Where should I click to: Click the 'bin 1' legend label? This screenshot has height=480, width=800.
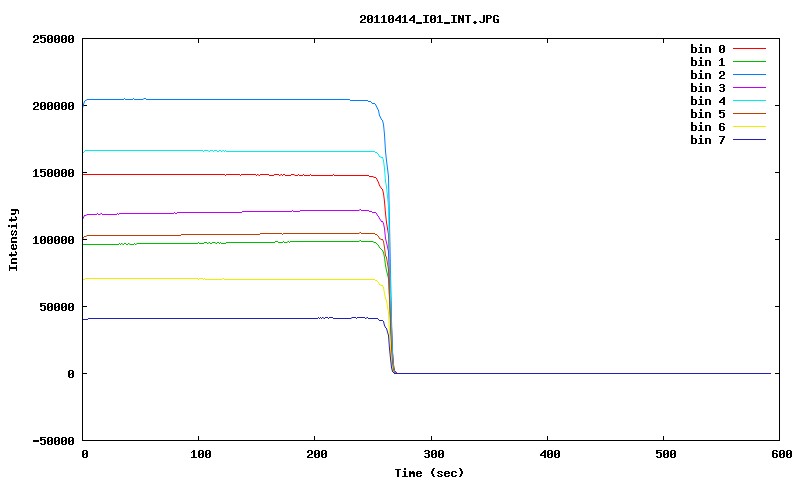[x=708, y=62]
